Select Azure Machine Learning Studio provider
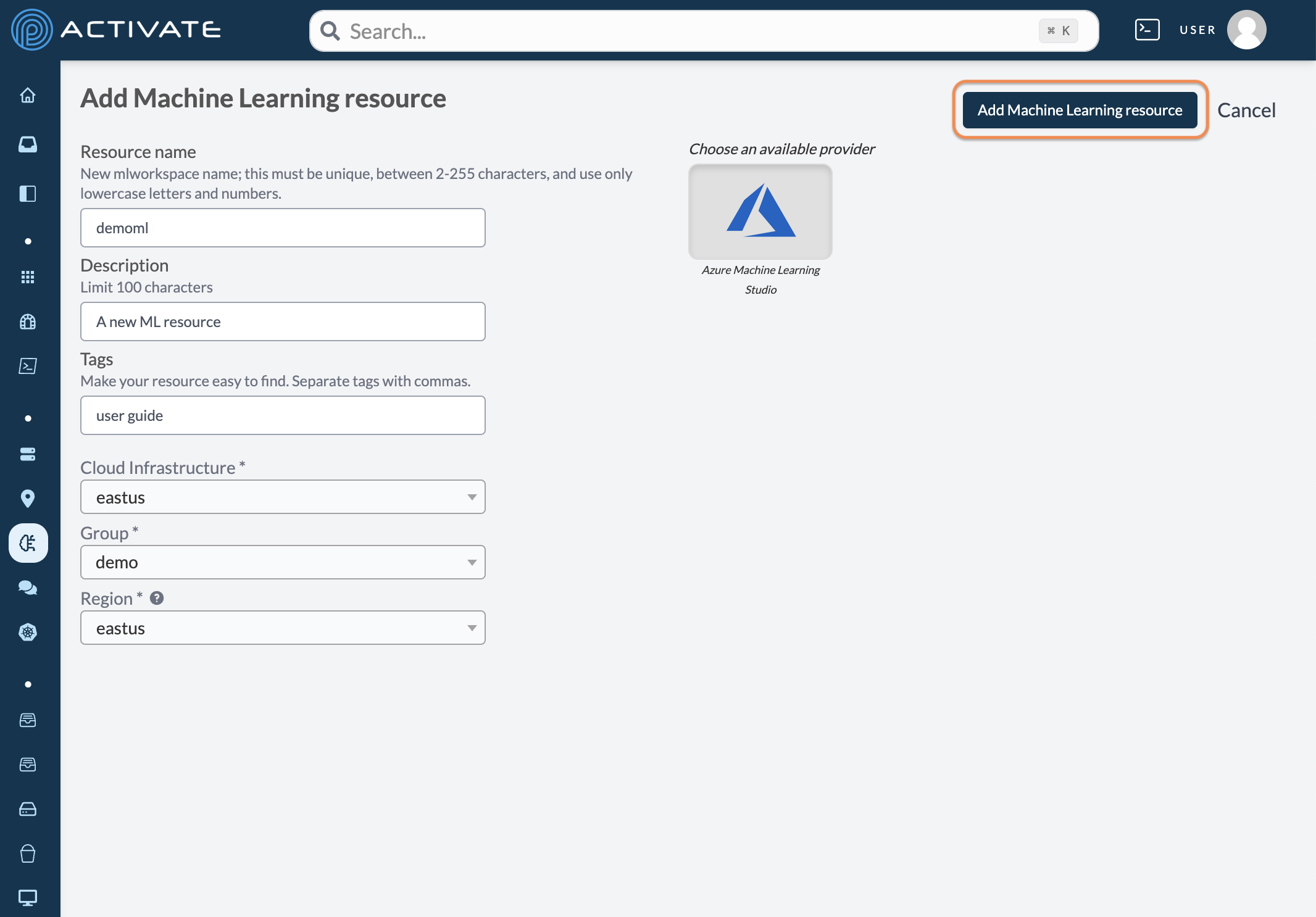Viewport: 1316px width, 917px height. coord(760,212)
